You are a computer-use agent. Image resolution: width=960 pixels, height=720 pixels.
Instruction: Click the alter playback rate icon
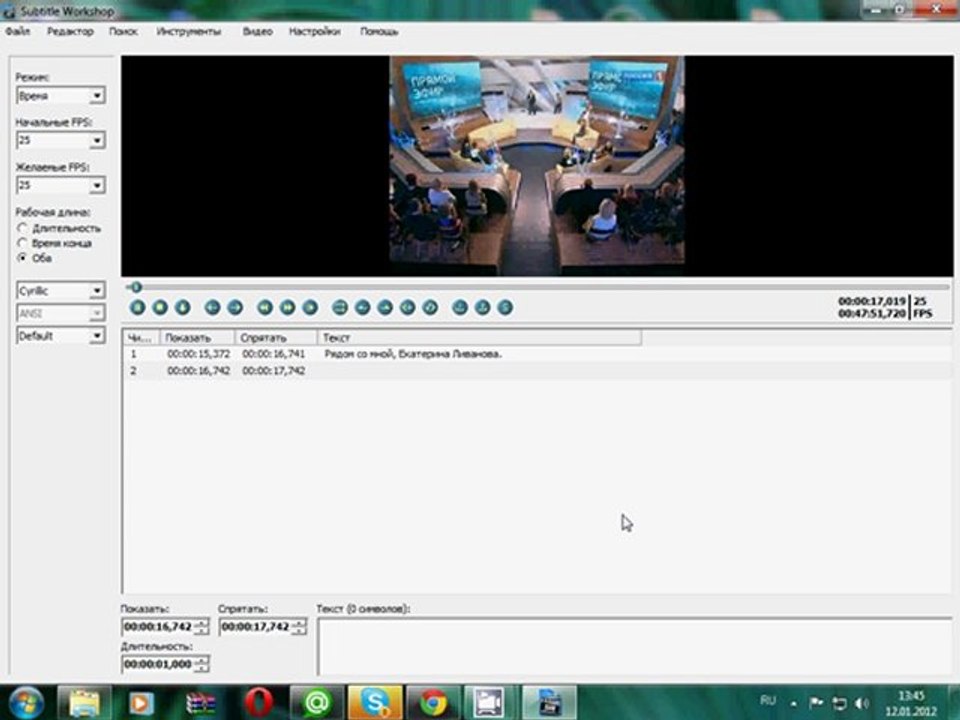[310, 307]
